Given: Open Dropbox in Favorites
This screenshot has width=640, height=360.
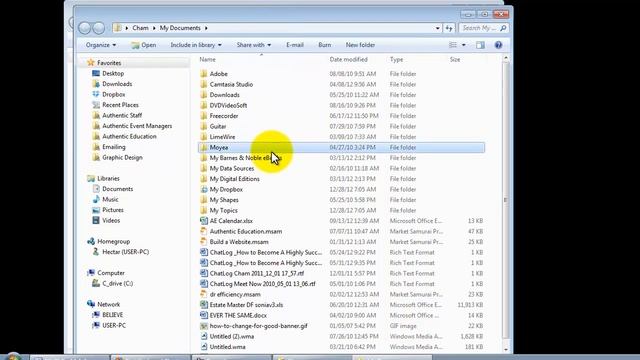Looking at the screenshot, I should coord(113,94).
